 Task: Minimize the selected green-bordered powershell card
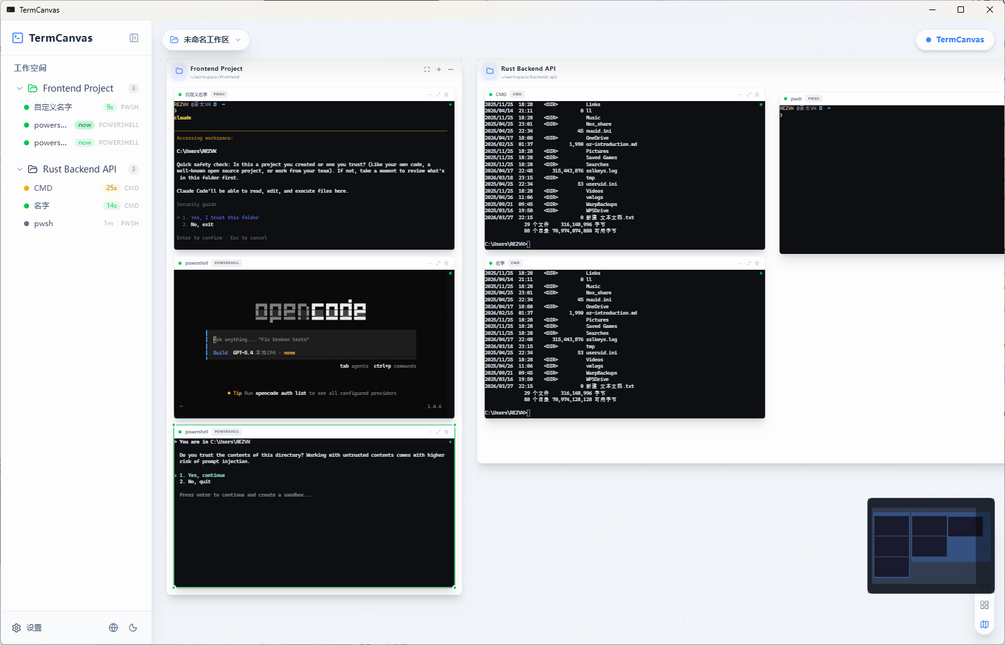tap(430, 431)
